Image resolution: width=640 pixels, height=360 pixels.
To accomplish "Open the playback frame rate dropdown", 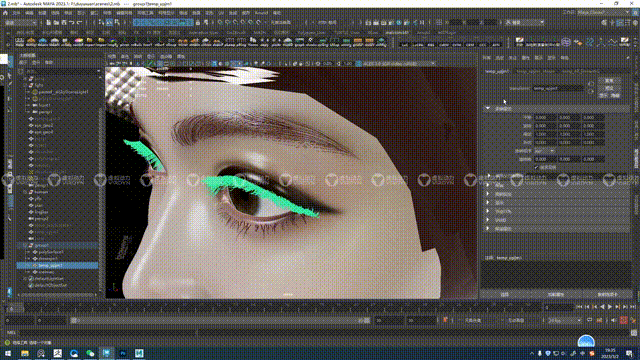I will point(565,320).
